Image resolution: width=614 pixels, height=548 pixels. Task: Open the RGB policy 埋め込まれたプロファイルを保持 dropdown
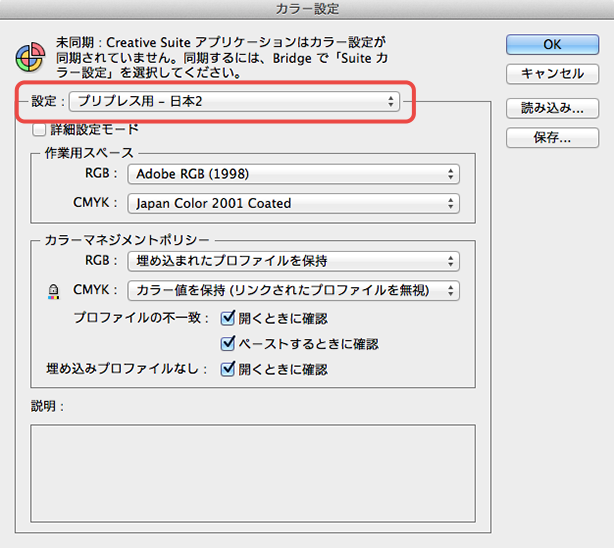(x=293, y=261)
